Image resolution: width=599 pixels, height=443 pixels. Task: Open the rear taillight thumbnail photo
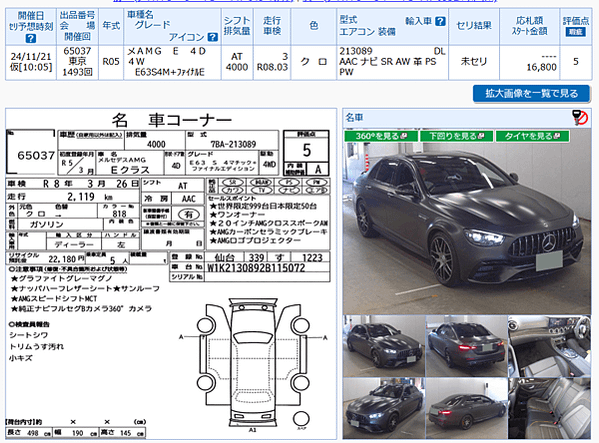tap(466, 346)
